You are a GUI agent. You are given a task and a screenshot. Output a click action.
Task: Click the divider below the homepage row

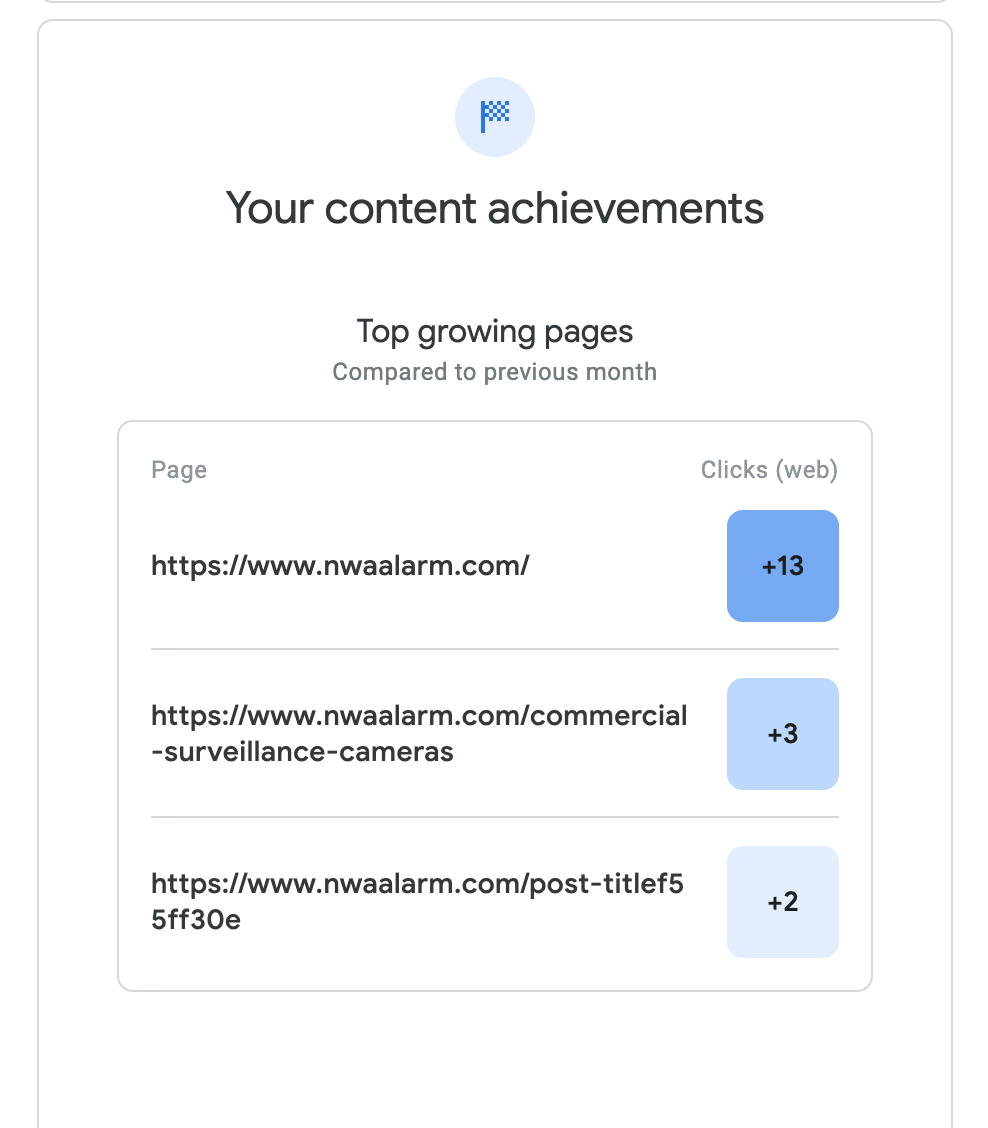click(x=494, y=649)
